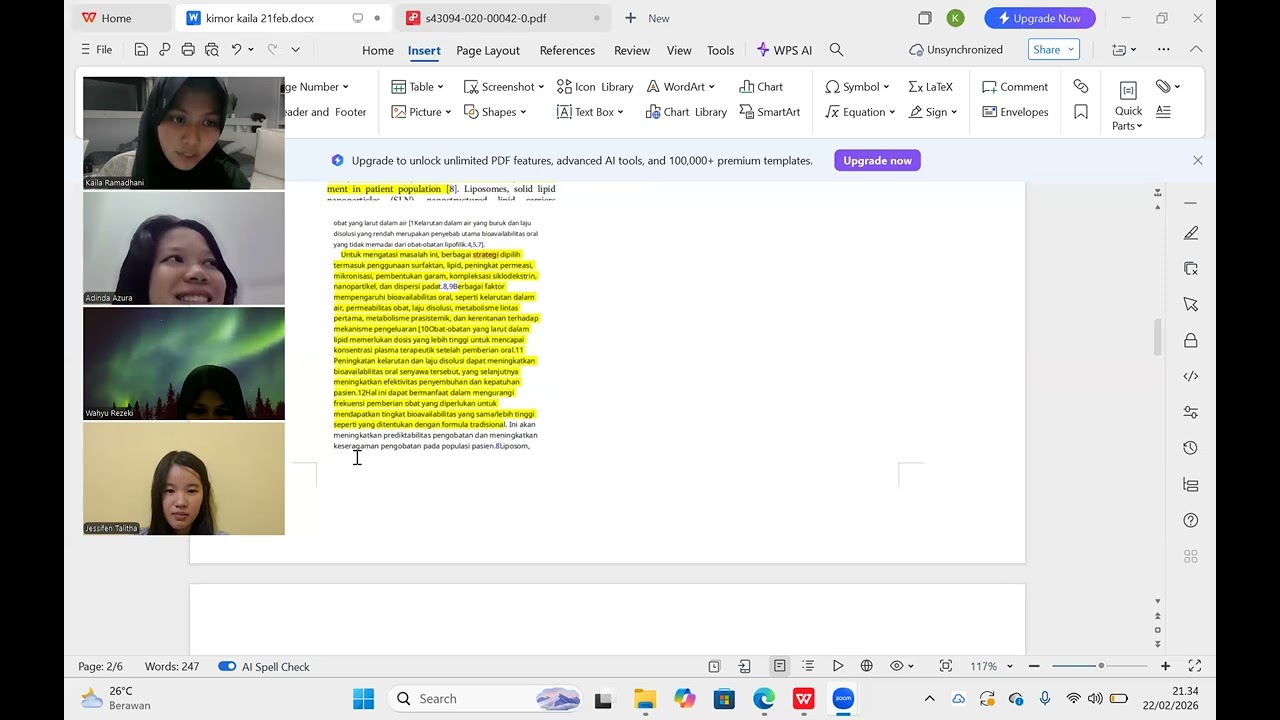This screenshot has width=1280, height=720.
Task: Insert a LaTeX formula
Action: (x=930, y=87)
